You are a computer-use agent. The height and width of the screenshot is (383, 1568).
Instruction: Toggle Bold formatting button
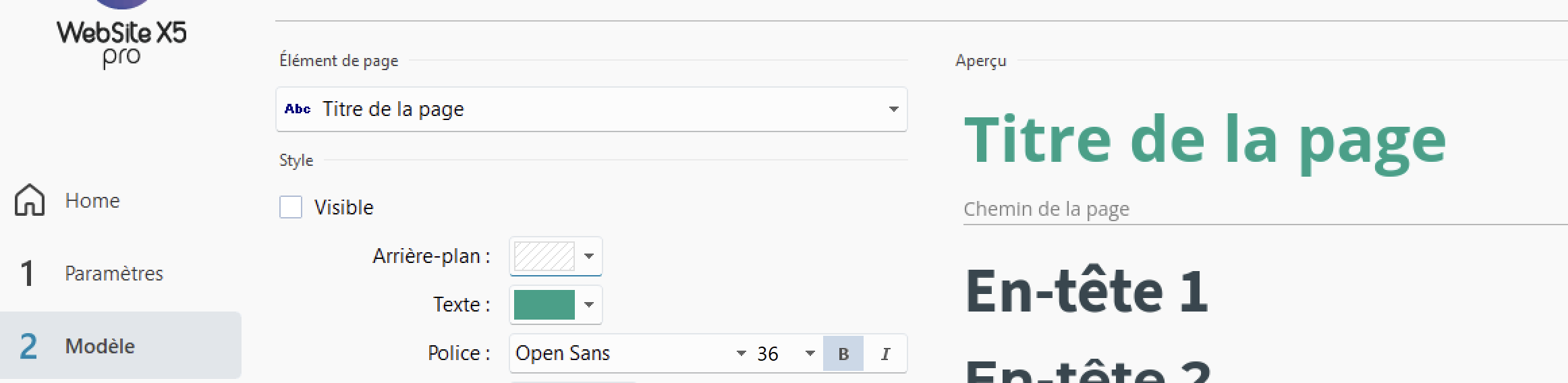coord(843,353)
